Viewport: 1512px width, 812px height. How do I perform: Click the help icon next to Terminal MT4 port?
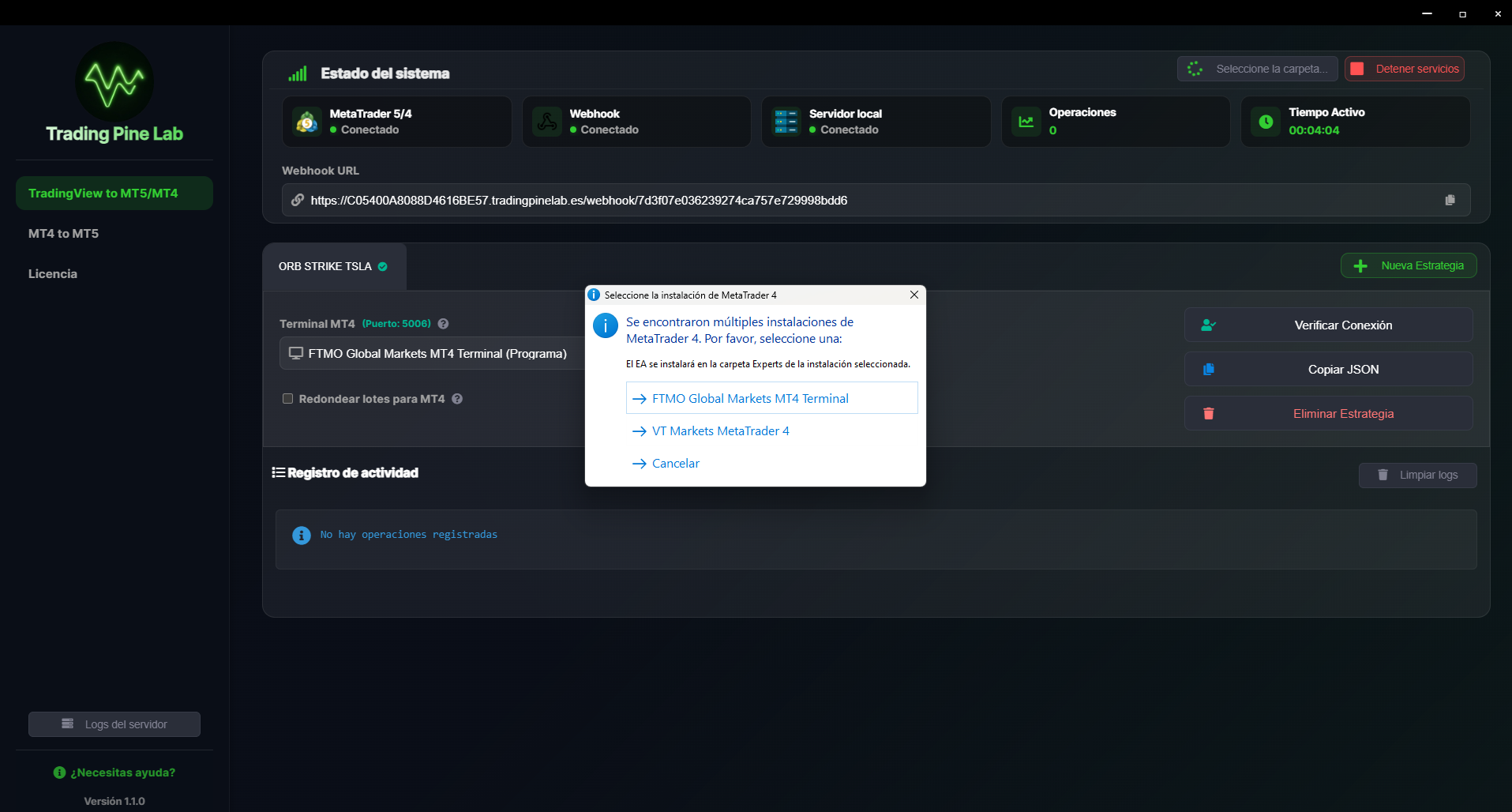coord(443,324)
